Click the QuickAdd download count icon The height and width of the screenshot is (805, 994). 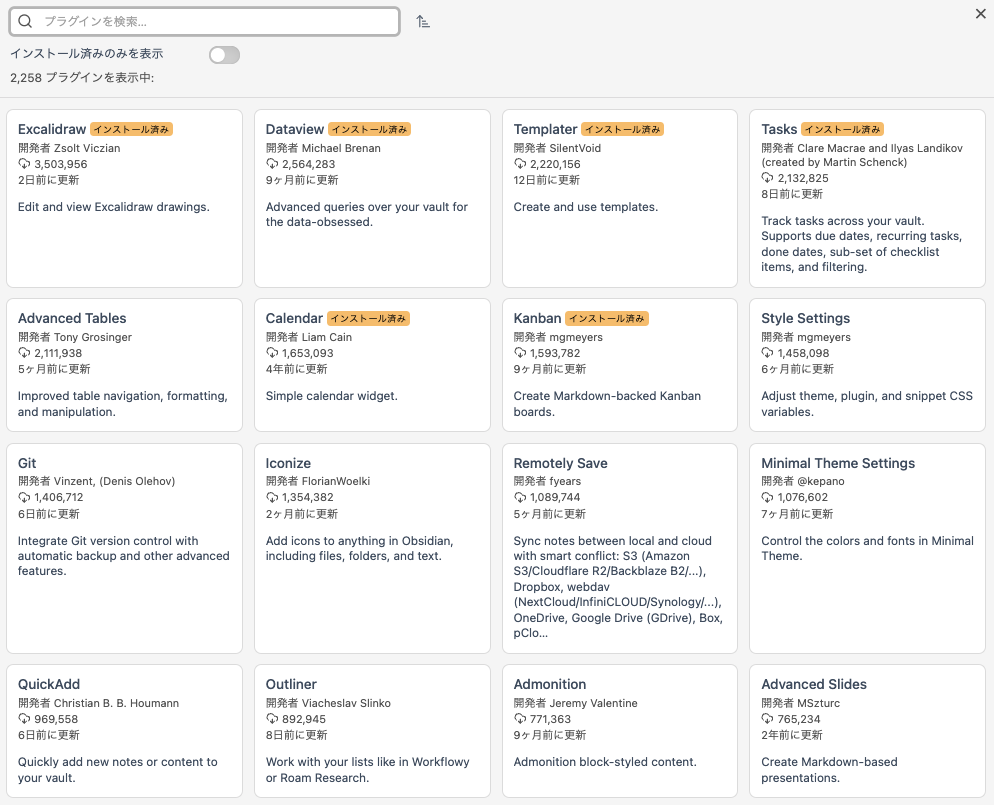[24, 719]
